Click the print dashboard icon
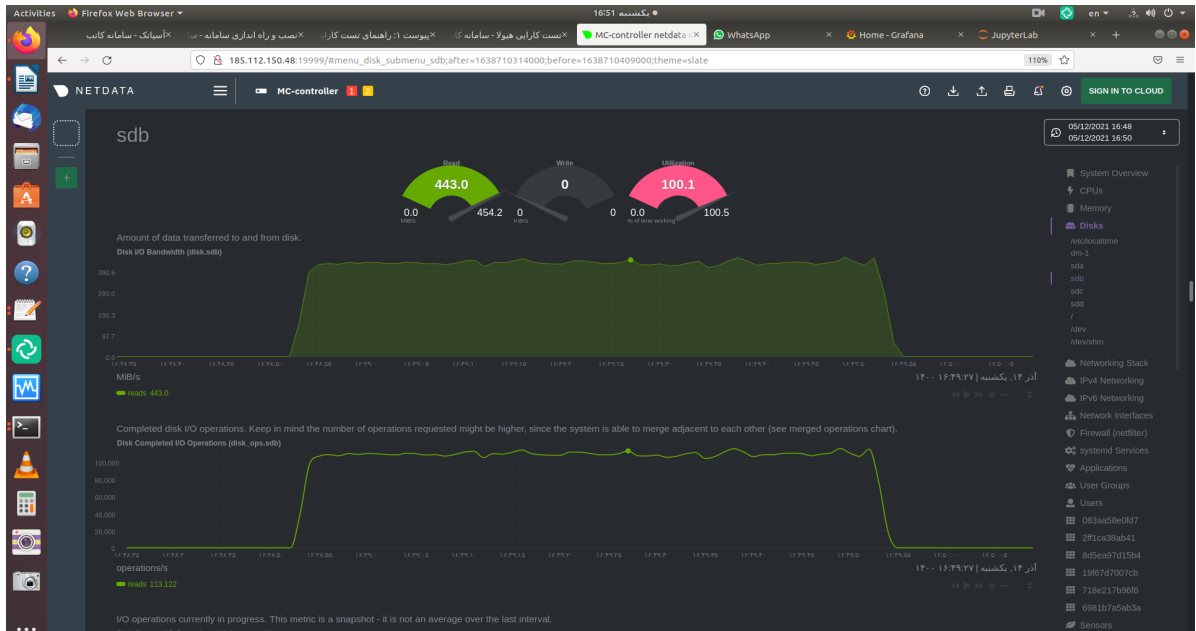This screenshot has height=631, width=1196. 1009,91
